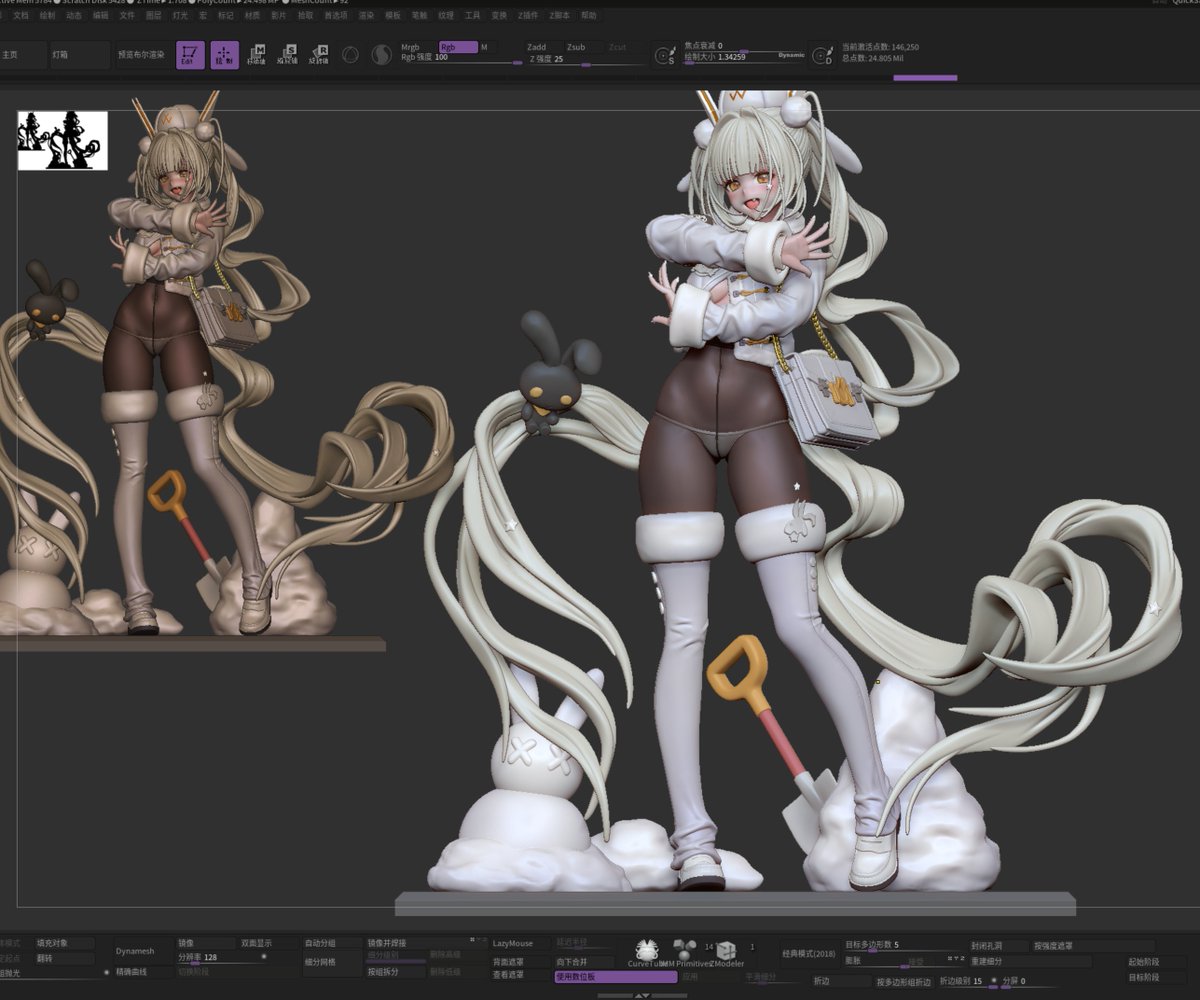Viewport: 1200px width, 1000px height.
Task: Toggle the Dynamic brush size option
Action: (791, 55)
